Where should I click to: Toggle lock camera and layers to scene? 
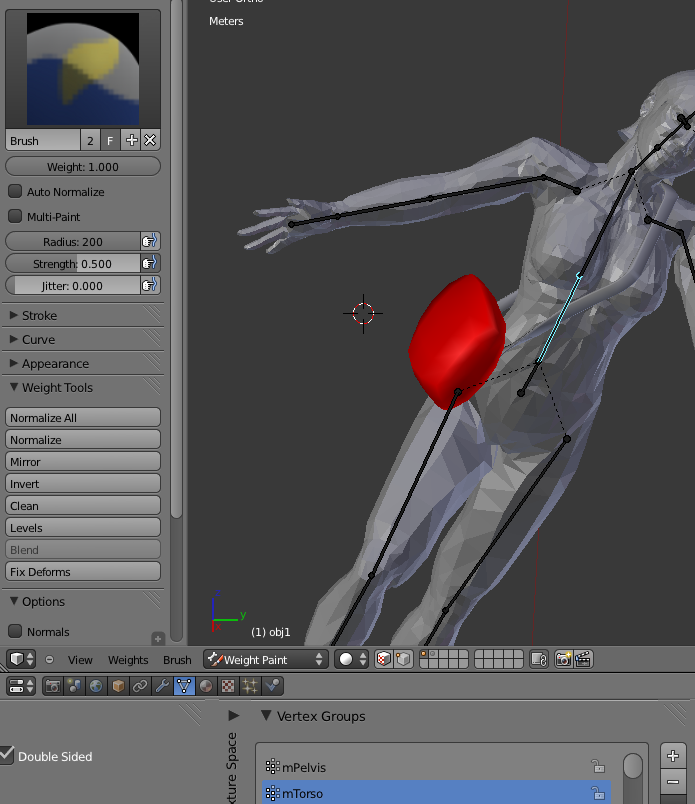coord(539,659)
